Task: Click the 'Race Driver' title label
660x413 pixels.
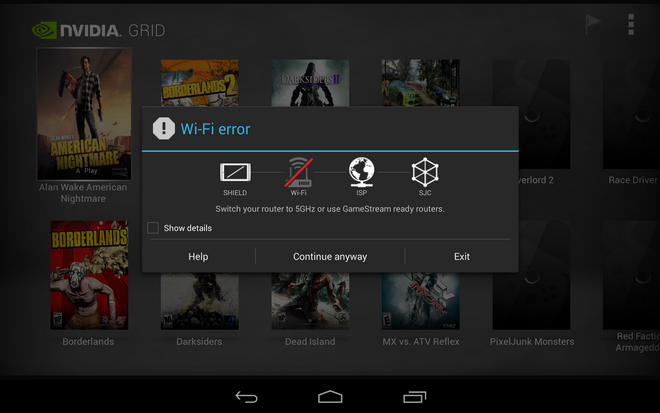Action: [x=634, y=180]
